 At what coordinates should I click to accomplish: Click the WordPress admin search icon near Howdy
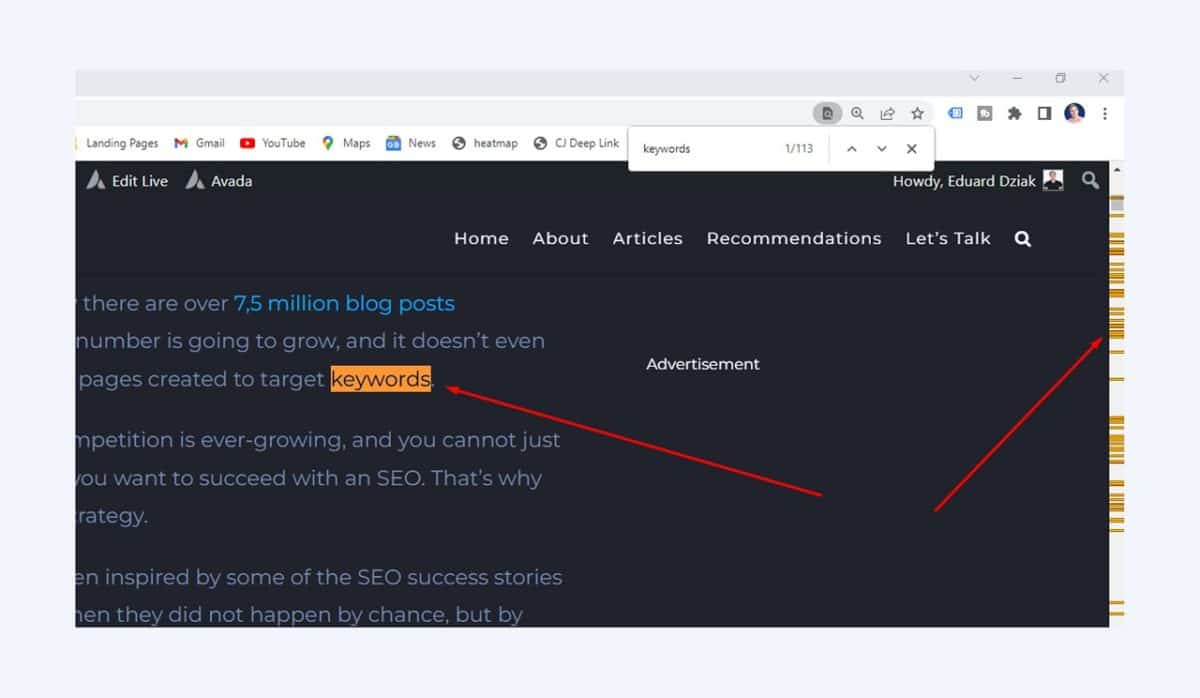1090,180
